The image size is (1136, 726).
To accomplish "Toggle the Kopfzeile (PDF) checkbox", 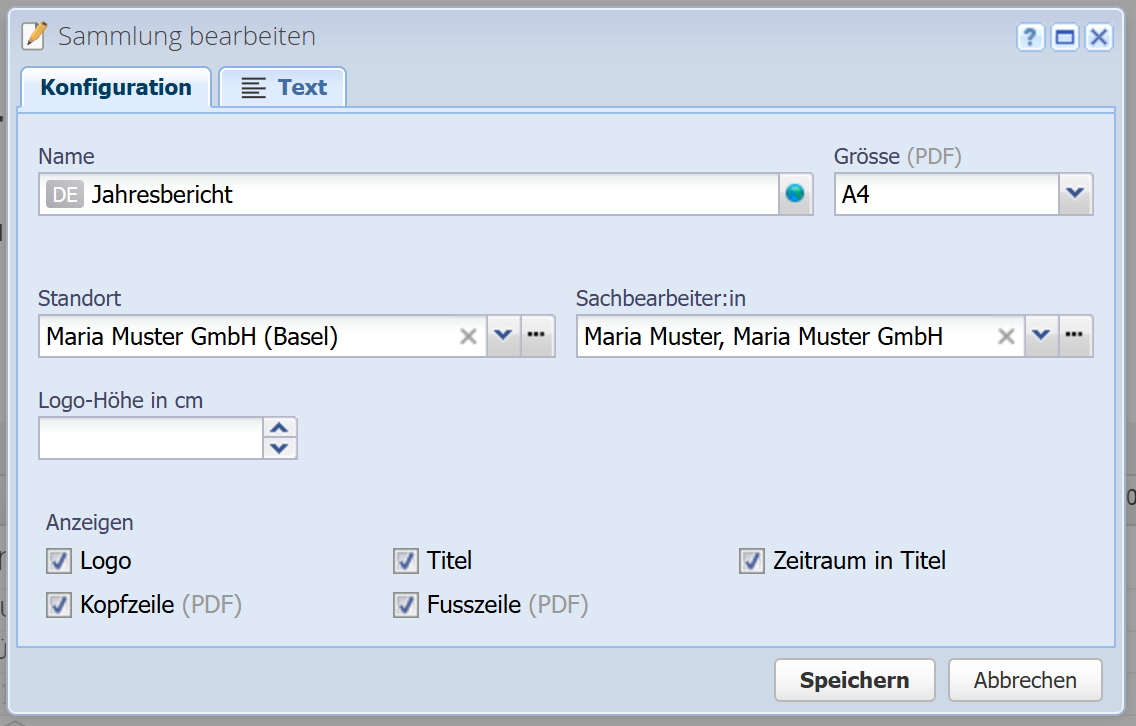I will [59, 605].
